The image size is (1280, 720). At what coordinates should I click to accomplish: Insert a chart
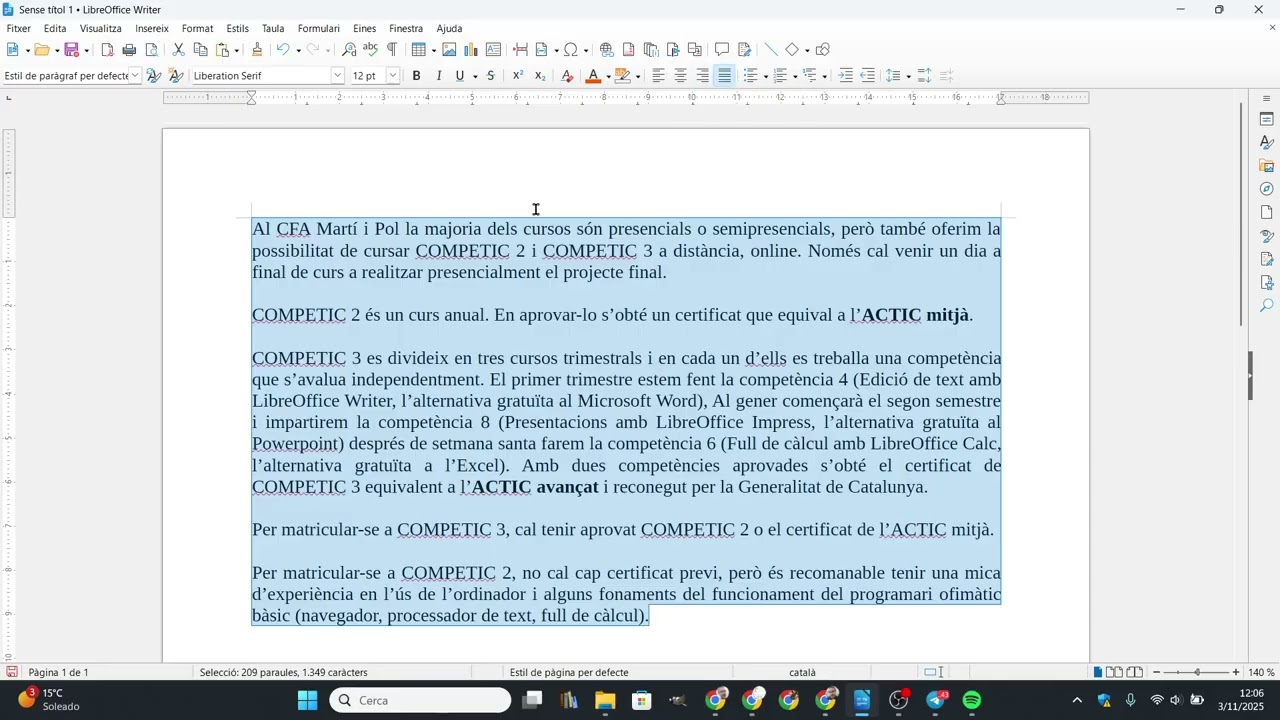pyautogui.click(x=471, y=50)
